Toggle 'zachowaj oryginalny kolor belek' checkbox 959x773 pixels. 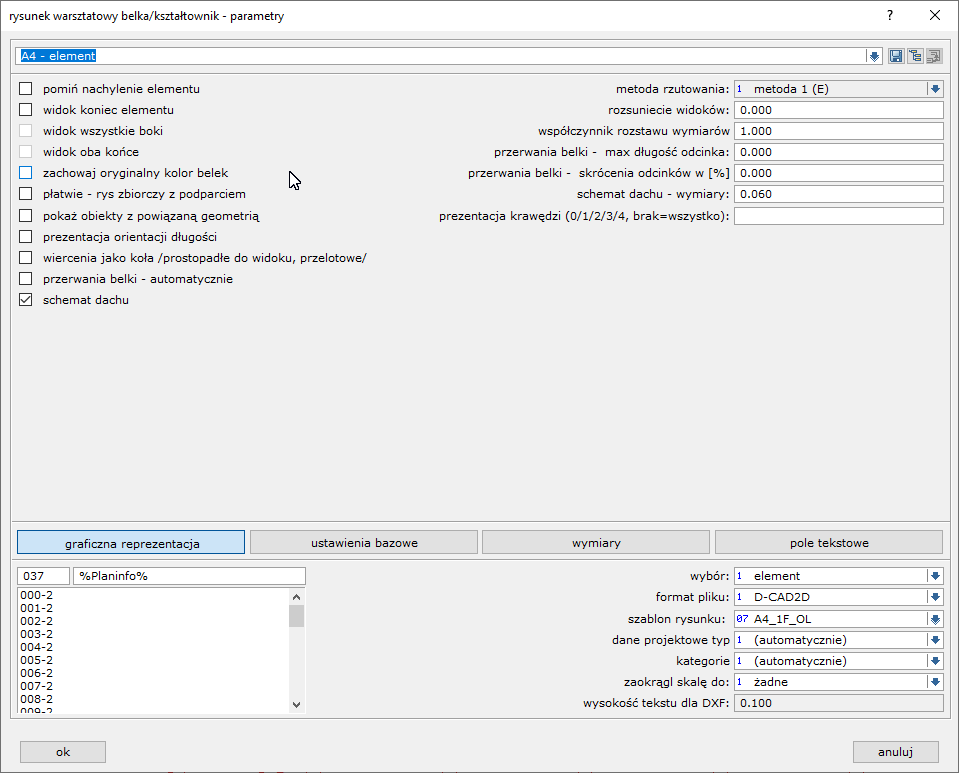click(26, 173)
